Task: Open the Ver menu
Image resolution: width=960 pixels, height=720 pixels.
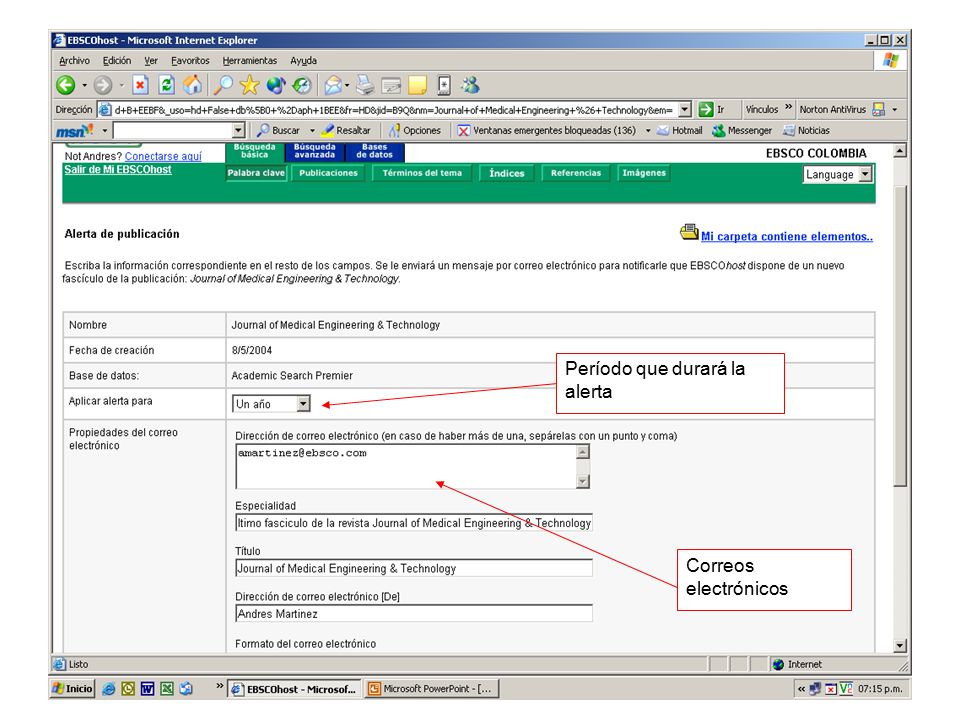Action: 151,61
